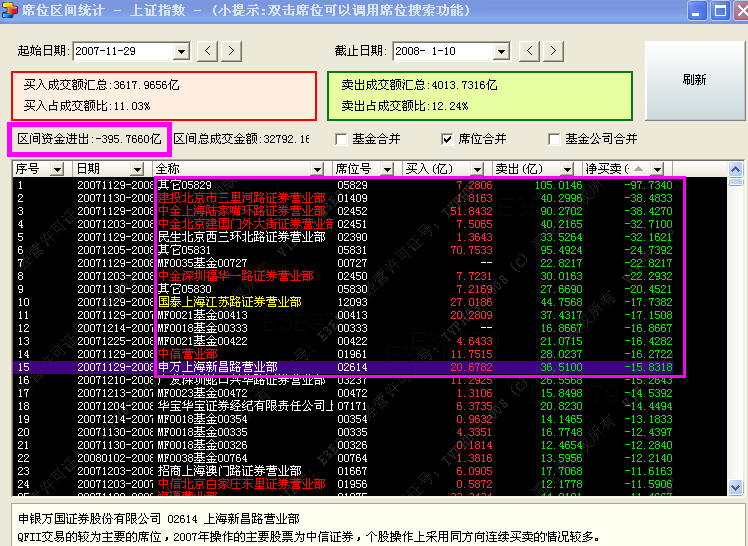Open the 截止日期 date dropdown
748x546 pixels.
pyautogui.click(x=501, y=51)
